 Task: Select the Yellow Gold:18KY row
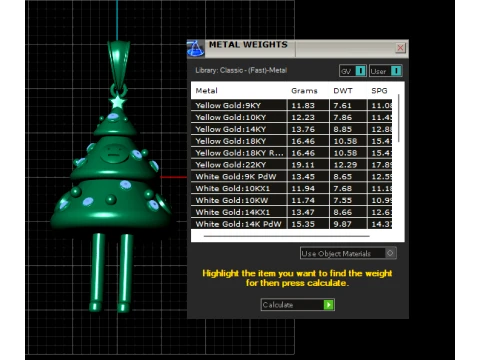(x=292, y=141)
